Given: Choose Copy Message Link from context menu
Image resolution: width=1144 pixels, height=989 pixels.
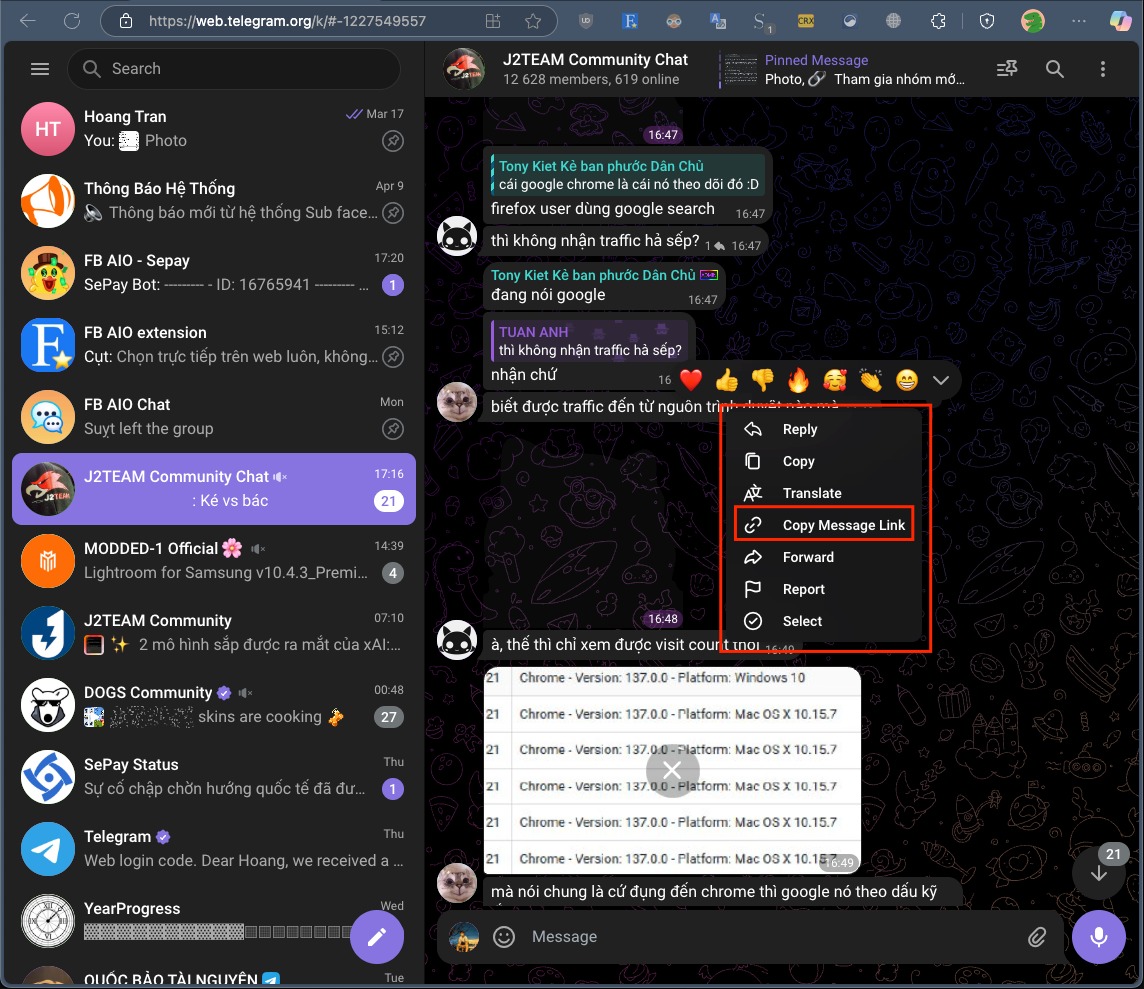Looking at the screenshot, I should tap(824, 525).
